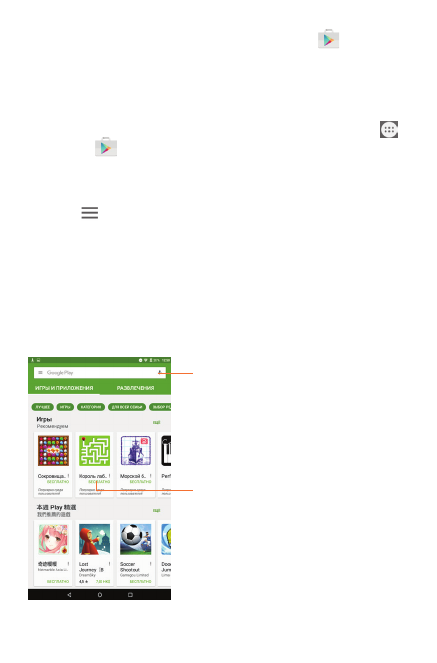Open the Soccer Shootout app thumbnail

tap(135, 539)
